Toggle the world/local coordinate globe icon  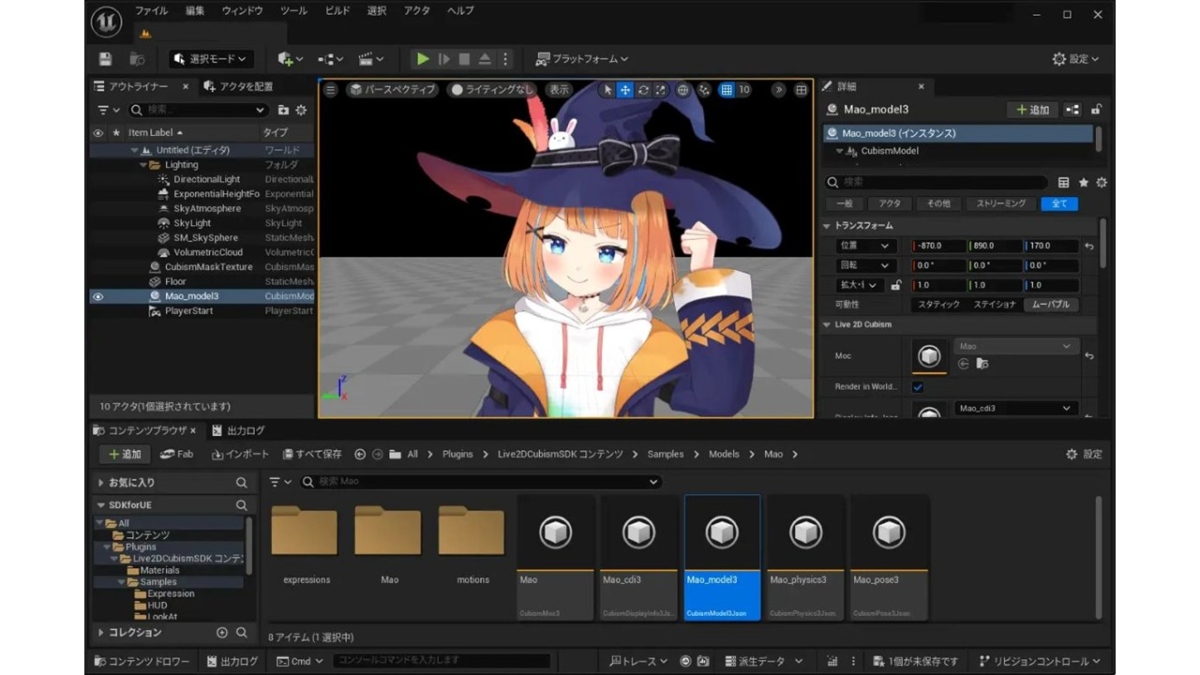point(683,90)
